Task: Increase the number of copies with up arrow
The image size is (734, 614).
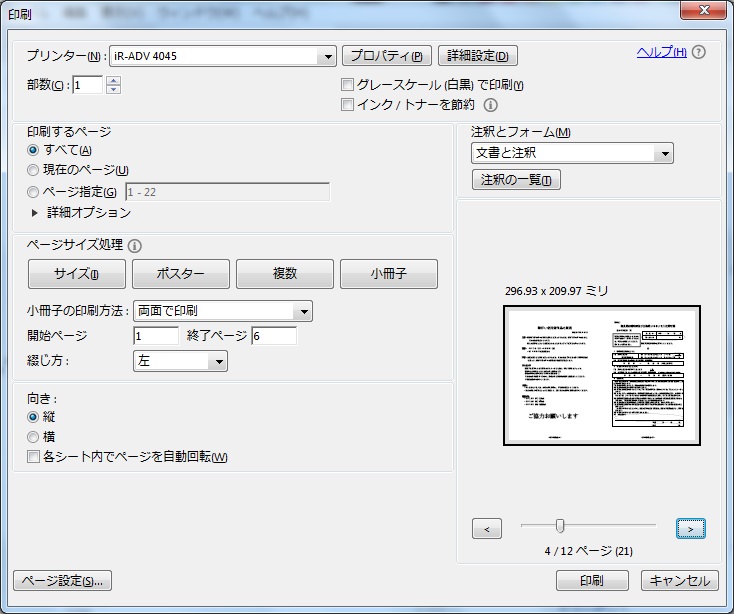Action: pos(113,81)
